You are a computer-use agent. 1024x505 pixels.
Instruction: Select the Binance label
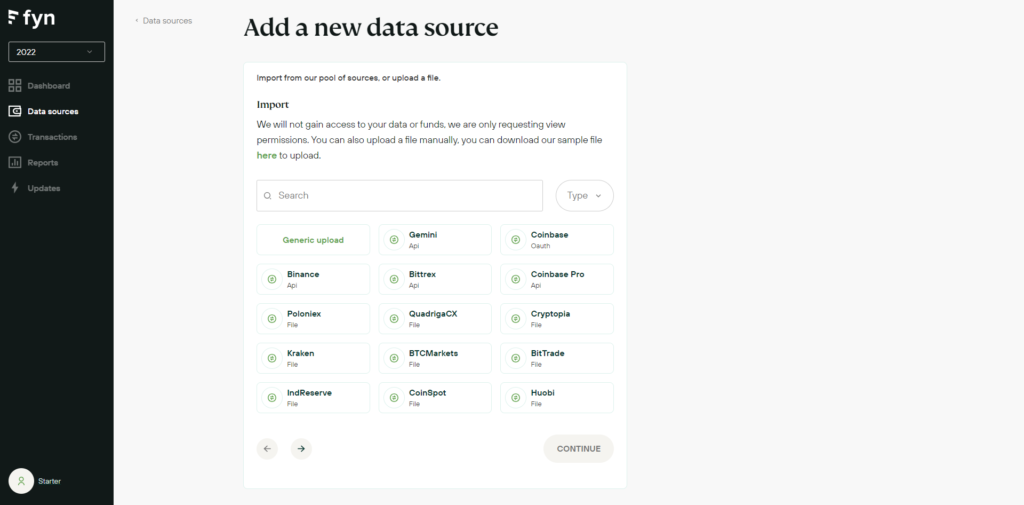[303, 274]
